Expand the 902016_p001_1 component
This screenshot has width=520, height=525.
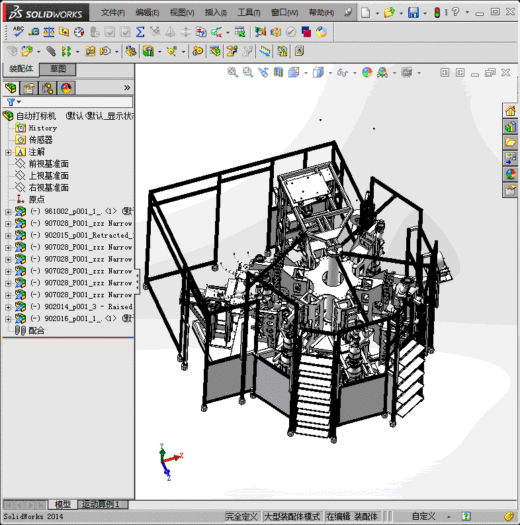pyautogui.click(x=8, y=319)
